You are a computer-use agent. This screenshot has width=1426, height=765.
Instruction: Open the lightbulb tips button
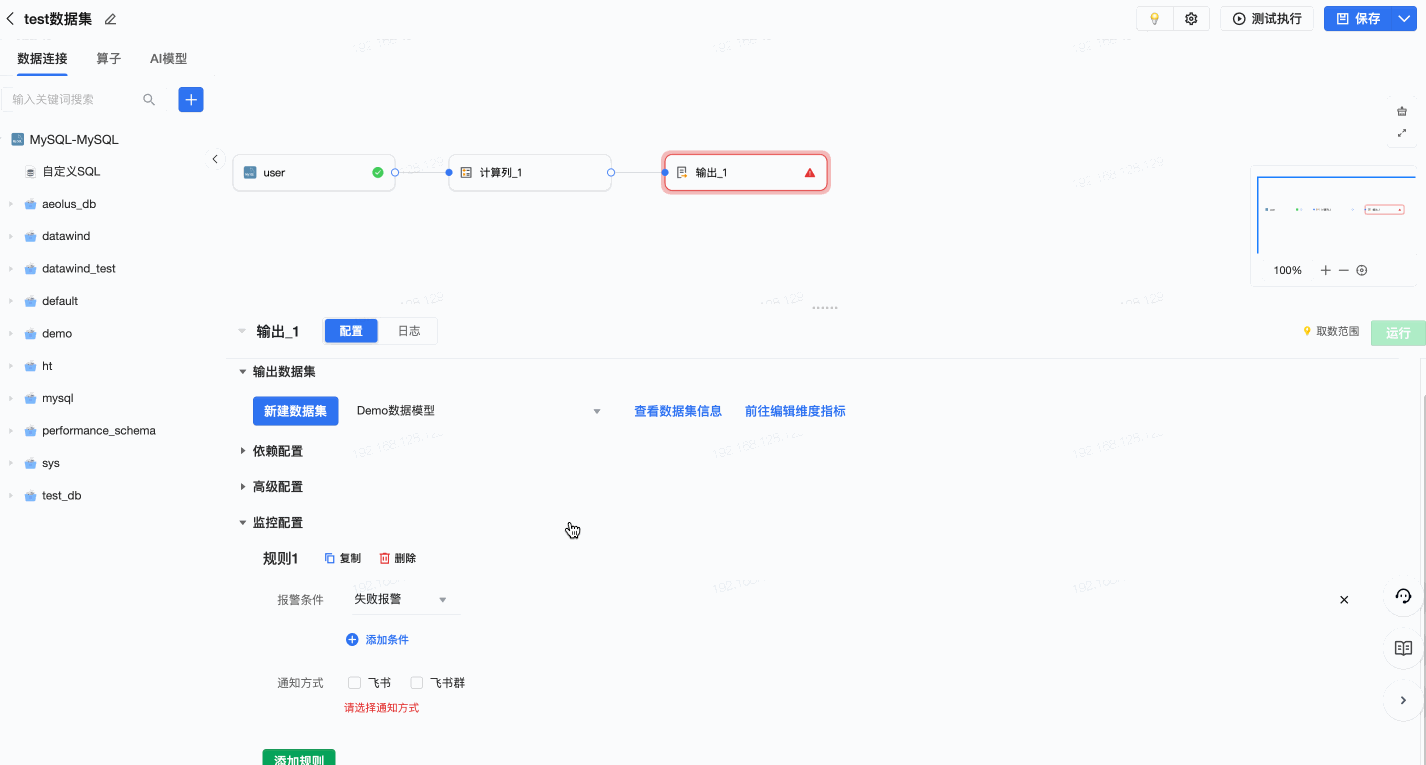tap(1155, 19)
